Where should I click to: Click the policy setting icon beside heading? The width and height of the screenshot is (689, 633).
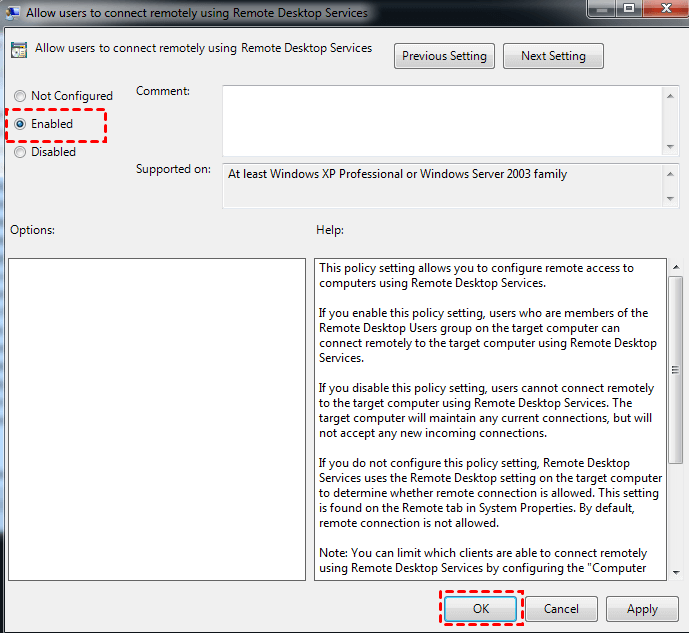pos(19,49)
